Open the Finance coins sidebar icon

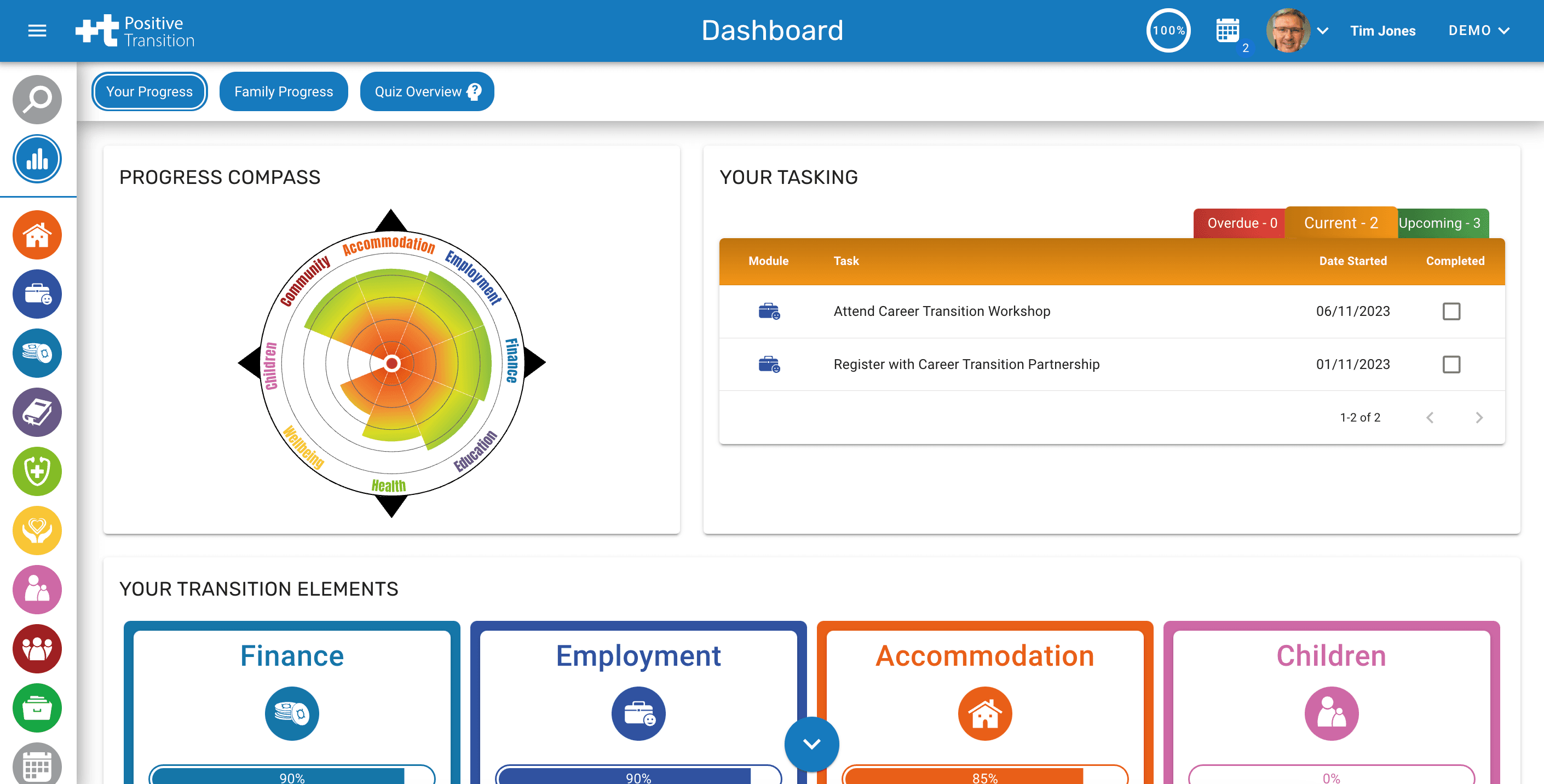tap(37, 353)
